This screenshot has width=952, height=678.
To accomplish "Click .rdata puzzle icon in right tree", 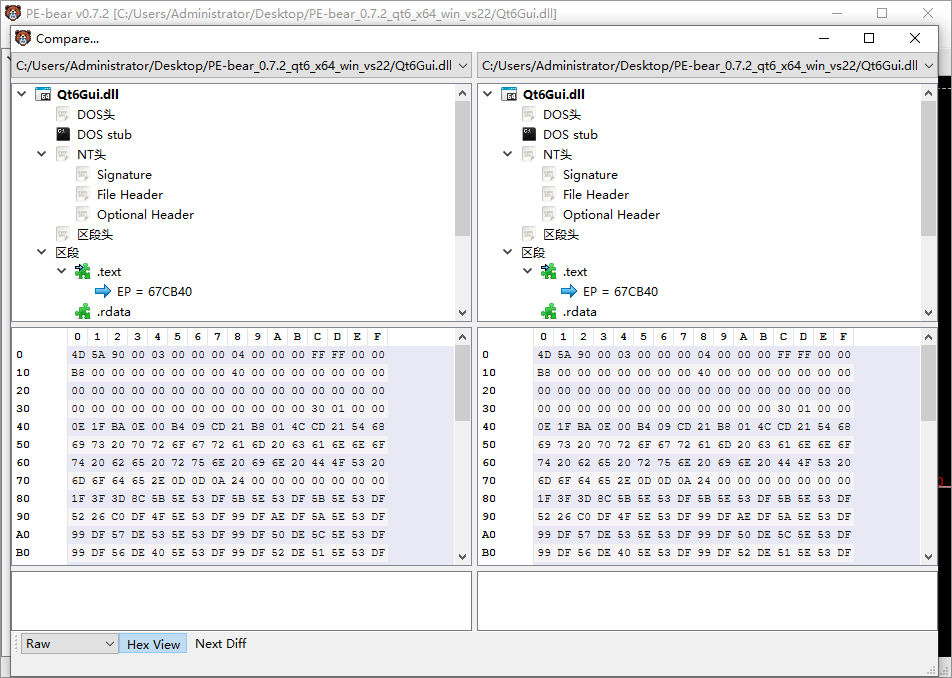I will coord(548,312).
